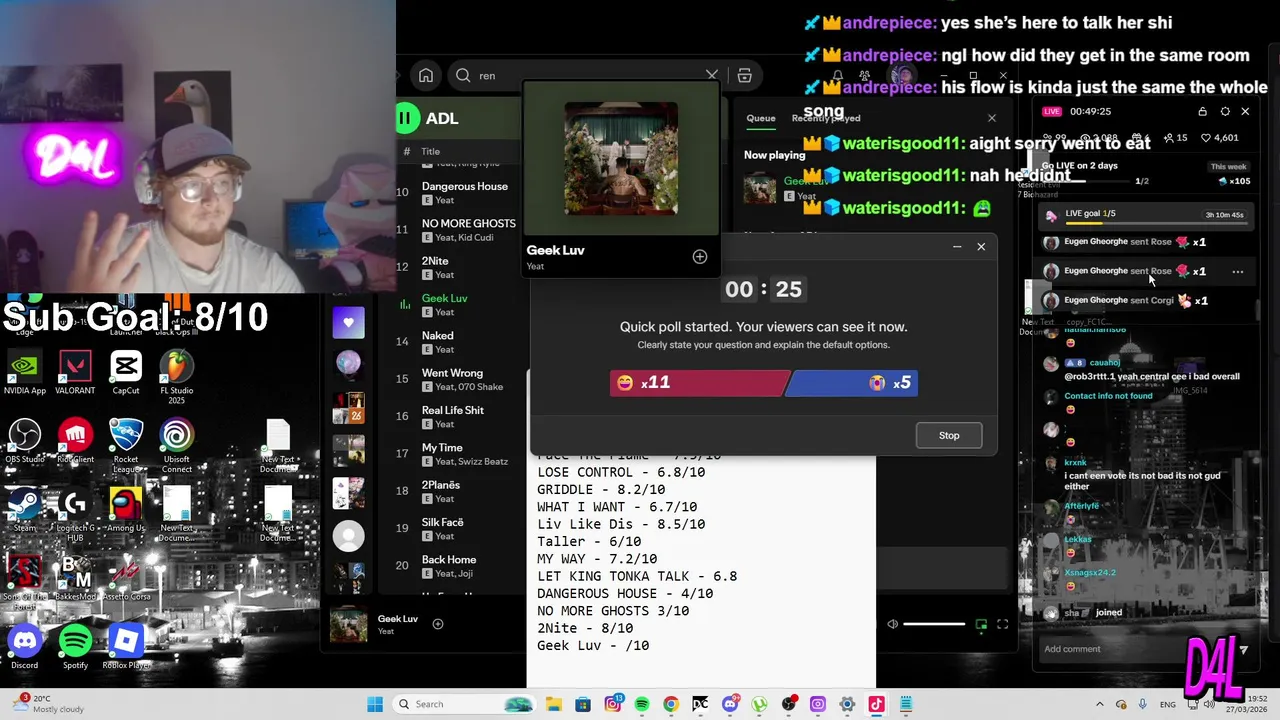
Task: Add Geek Luv to library from popup
Action: point(700,257)
